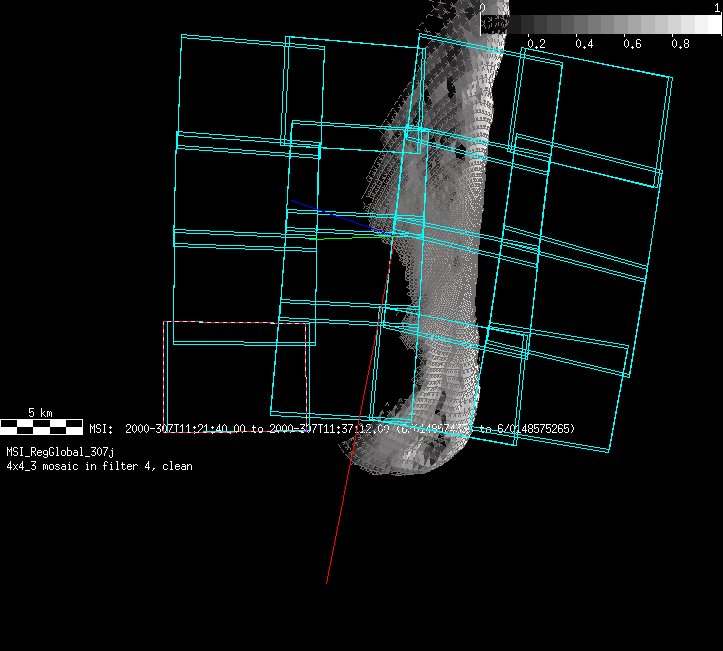Click the 0.4 tick on grayscale colorbar

tap(584, 44)
